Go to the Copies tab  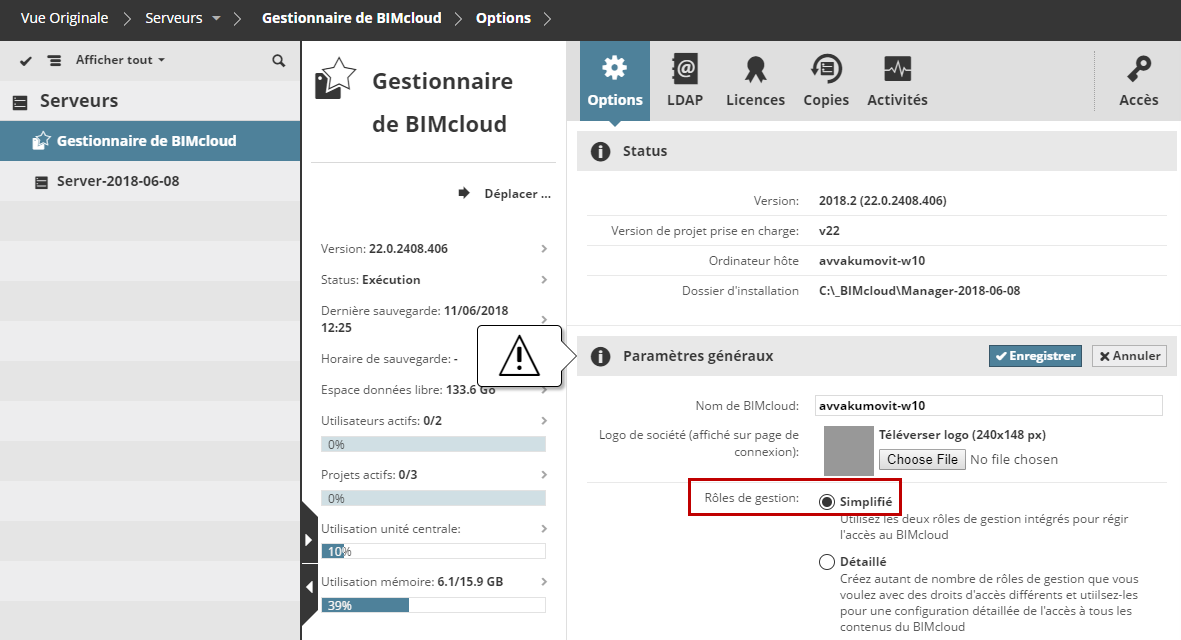[825, 81]
